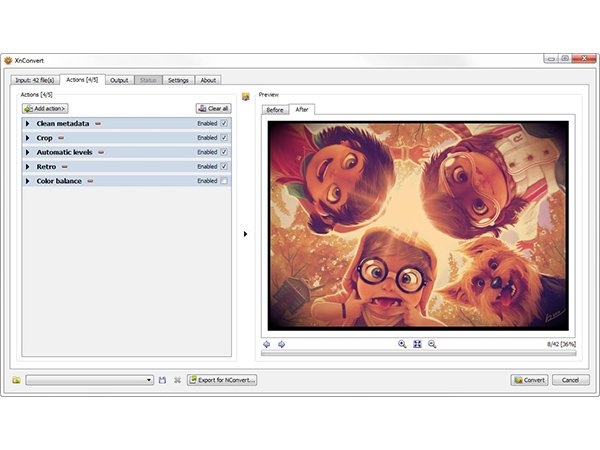The image size is (600, 450).
Task: Go to previous preview image arrow
Action: [267, 344]
